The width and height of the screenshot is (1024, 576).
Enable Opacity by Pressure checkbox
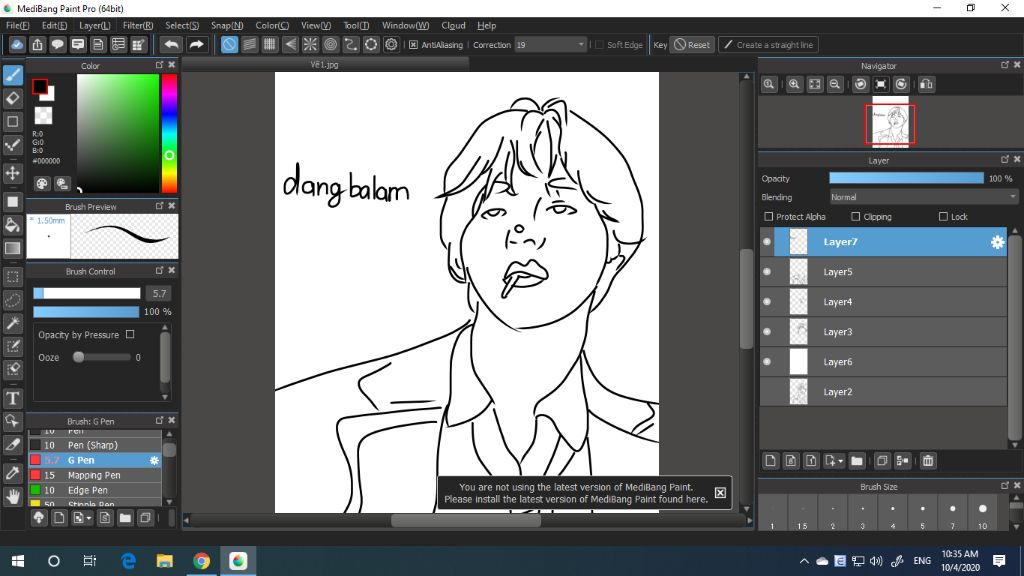pos(130,334)
